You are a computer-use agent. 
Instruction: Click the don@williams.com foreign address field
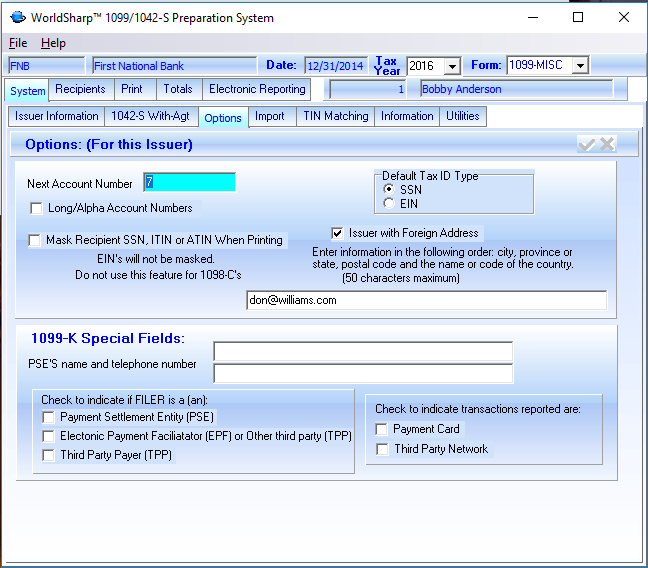(426, 300)
